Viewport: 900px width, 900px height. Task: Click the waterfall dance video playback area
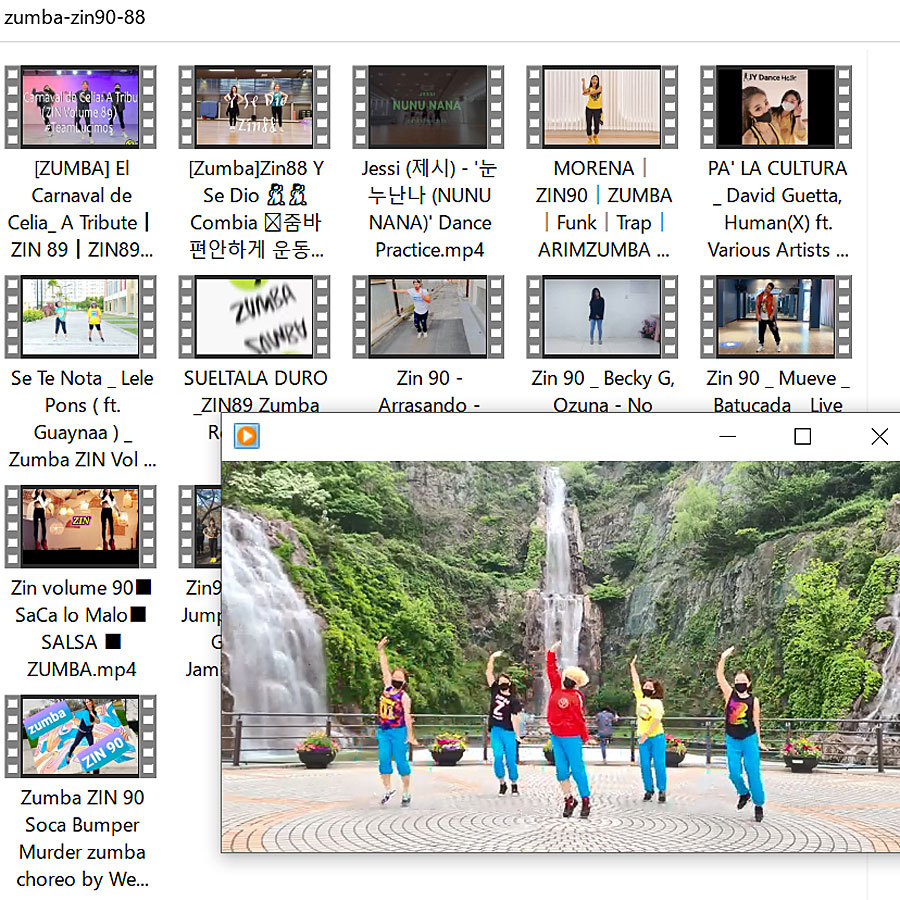point(561,656)
